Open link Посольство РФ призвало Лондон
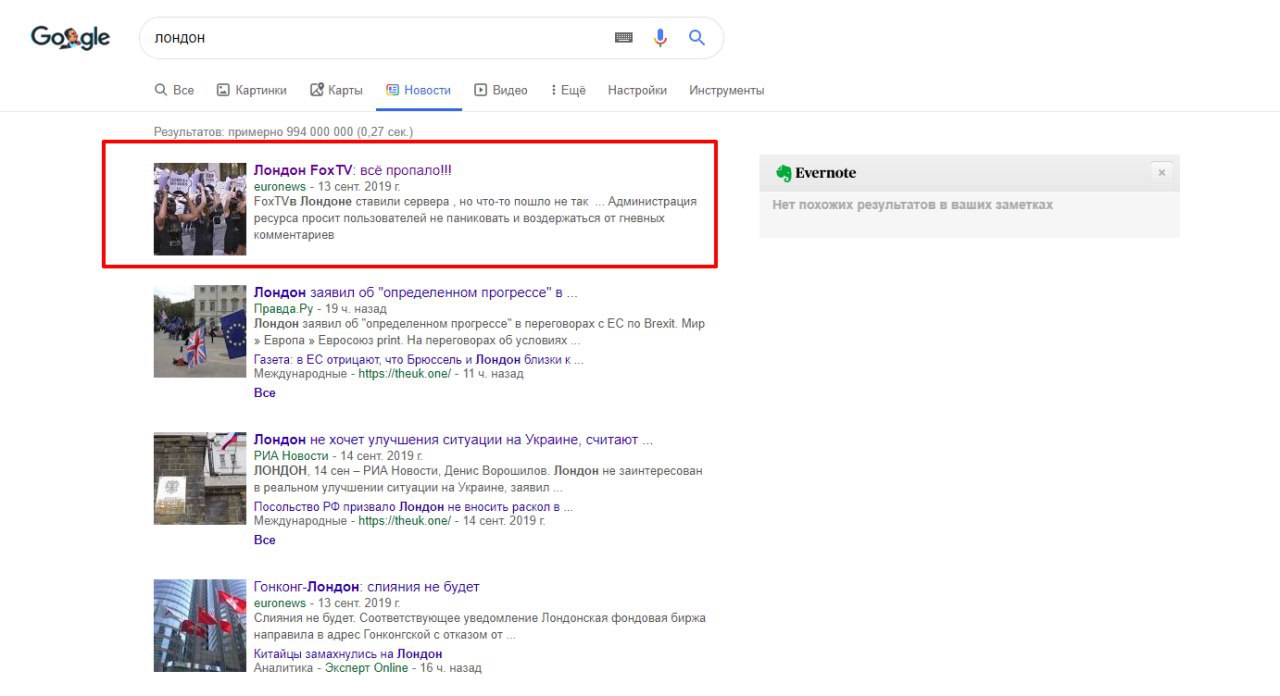The width and height of the screenshot is (1280, 696). click(x=414, y=506)
